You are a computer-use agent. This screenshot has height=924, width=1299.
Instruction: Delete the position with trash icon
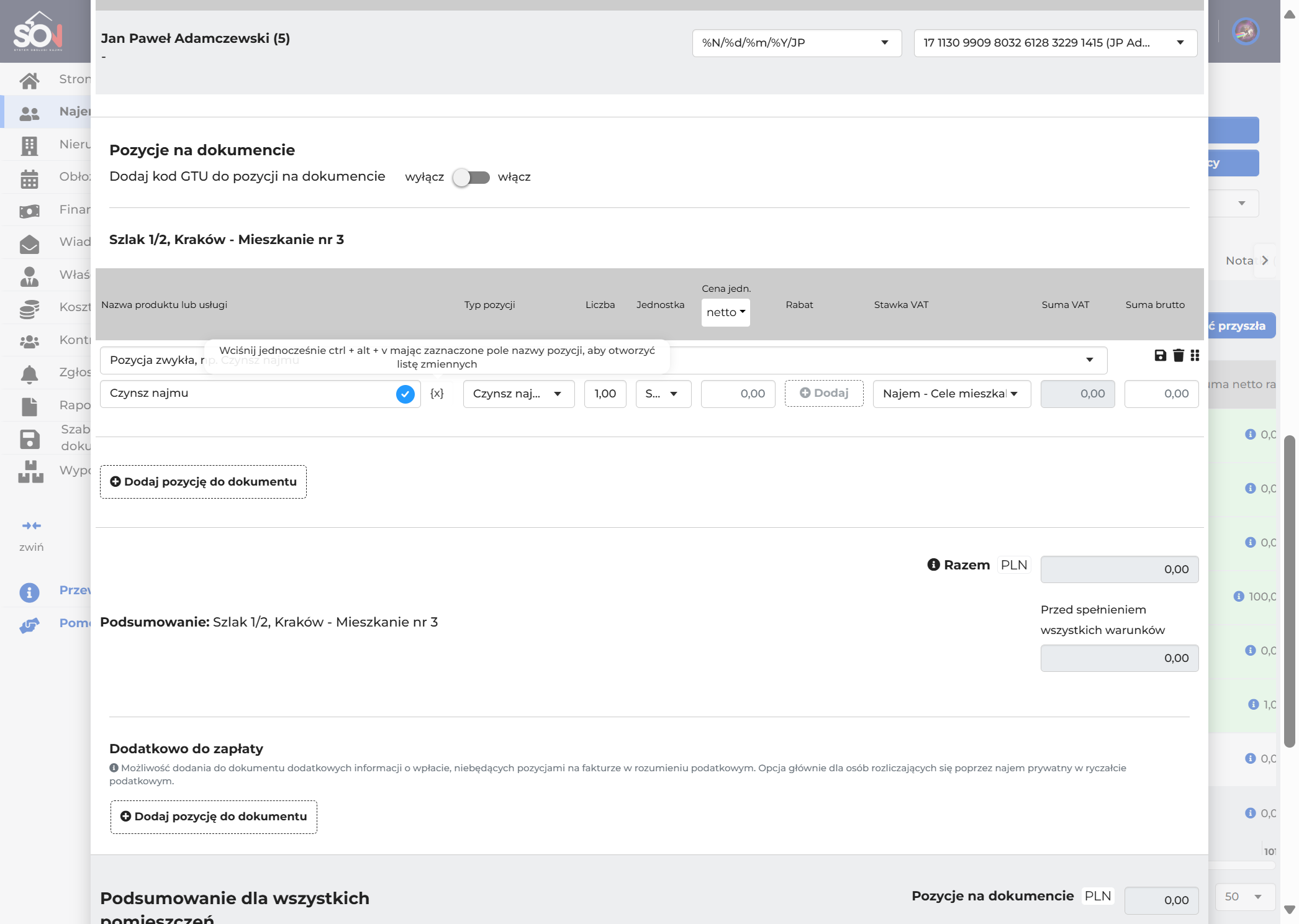[x=1178, y=355]
